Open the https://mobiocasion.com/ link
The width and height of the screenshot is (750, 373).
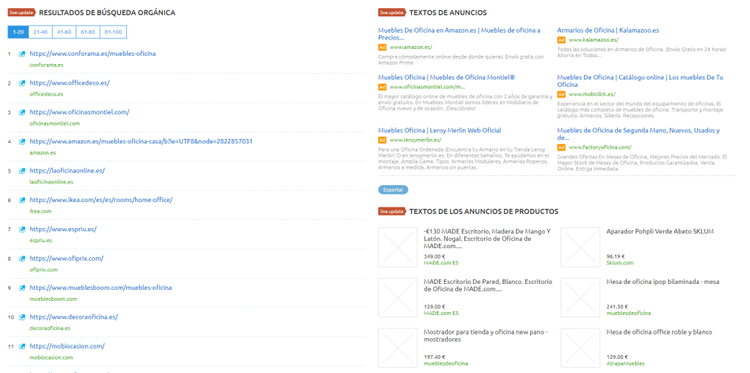(67, 346)
